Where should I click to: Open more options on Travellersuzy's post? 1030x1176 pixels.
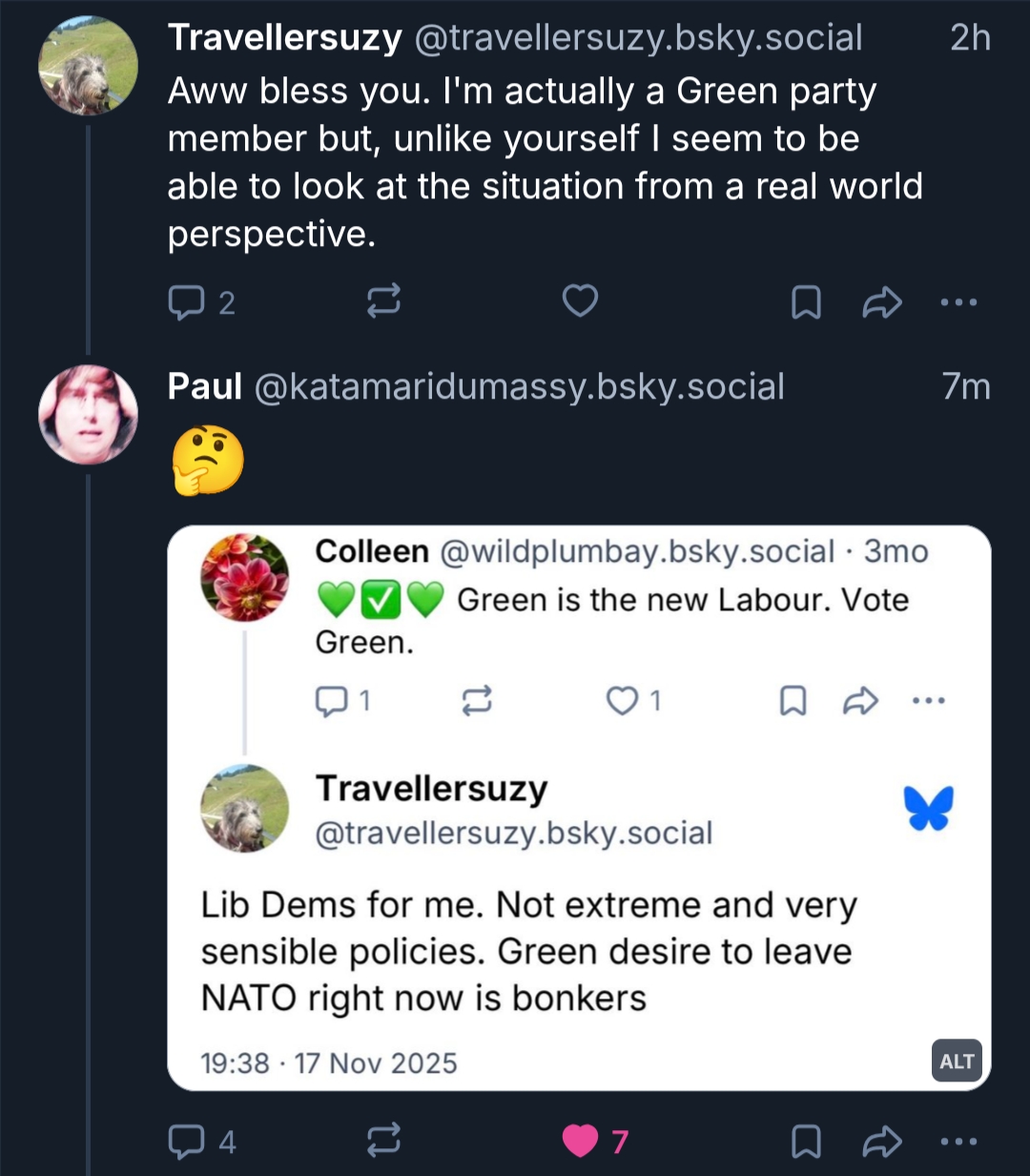pyautogui.click(x=958, y=302)
